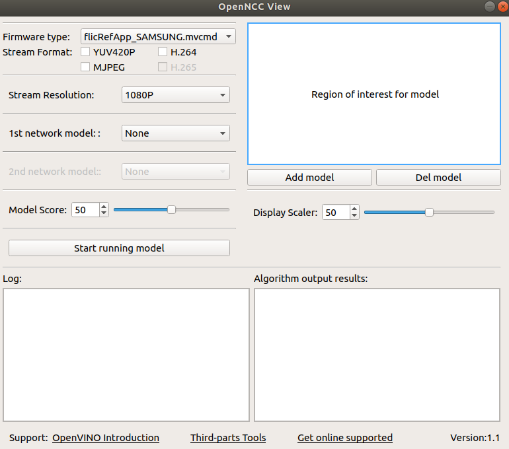The image size is (509, 449).
Task: Click the Del model button
Action: [438, 177]
